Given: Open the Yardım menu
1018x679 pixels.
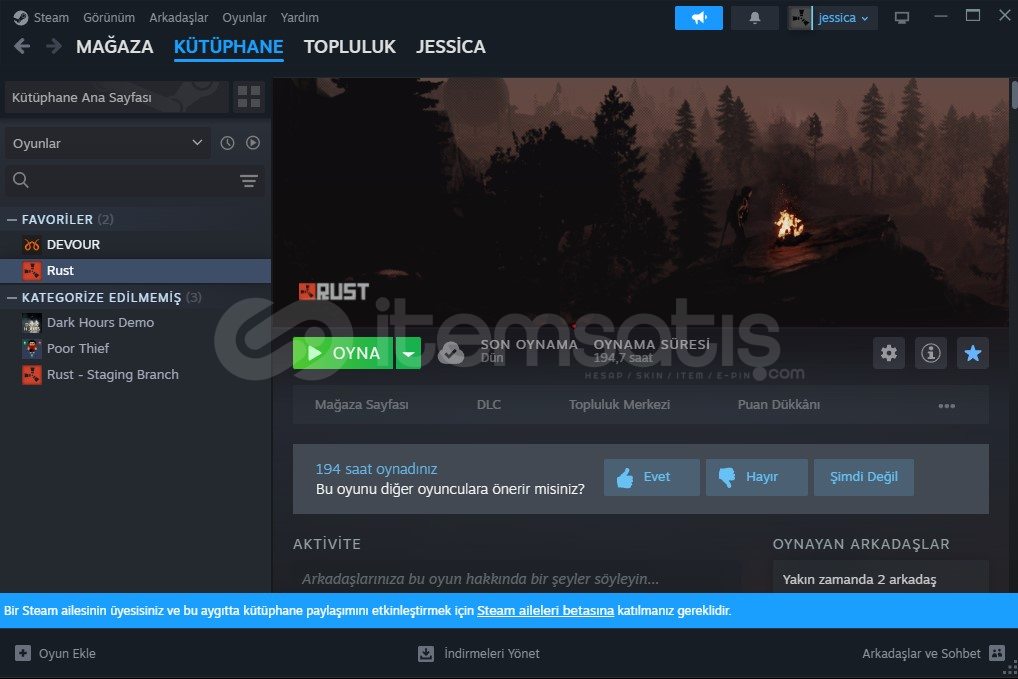Looking at the screenshot, I should pos(299,18).
